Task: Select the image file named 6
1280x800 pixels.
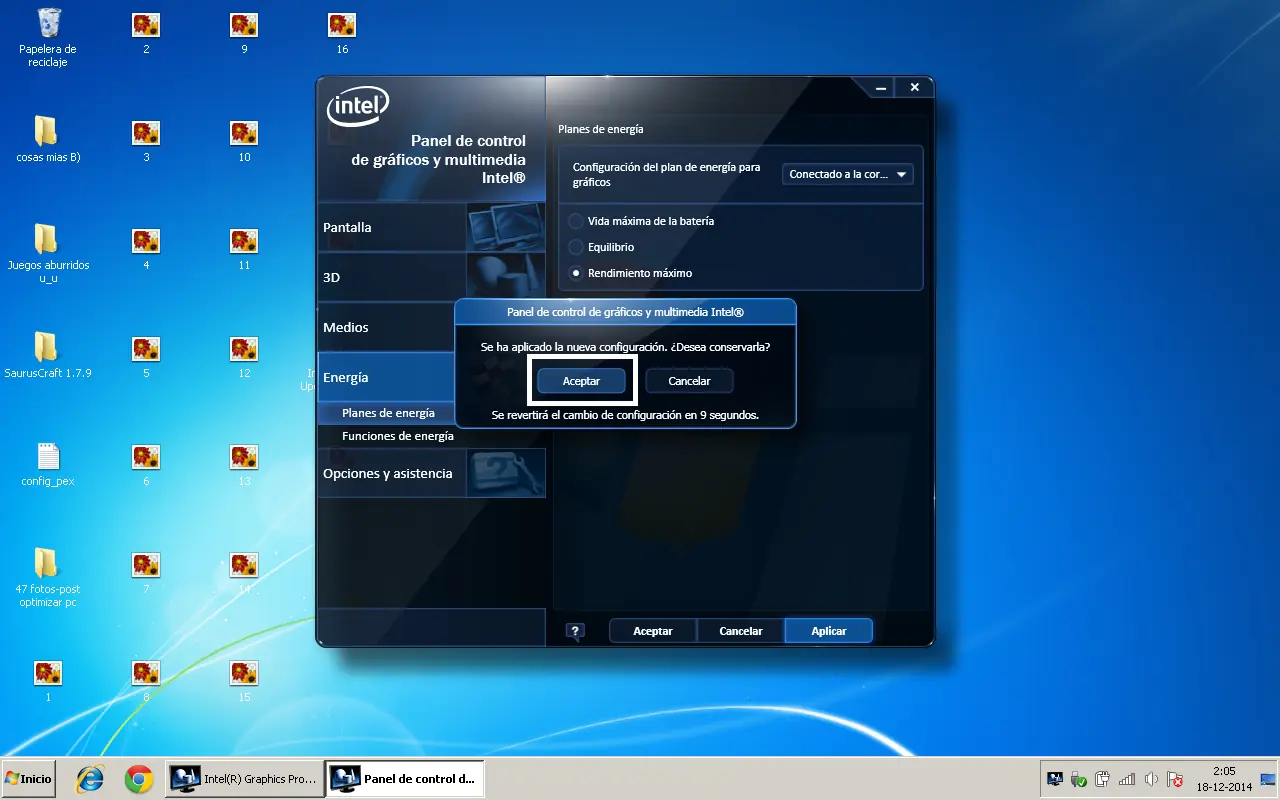Action: [146, 464]
